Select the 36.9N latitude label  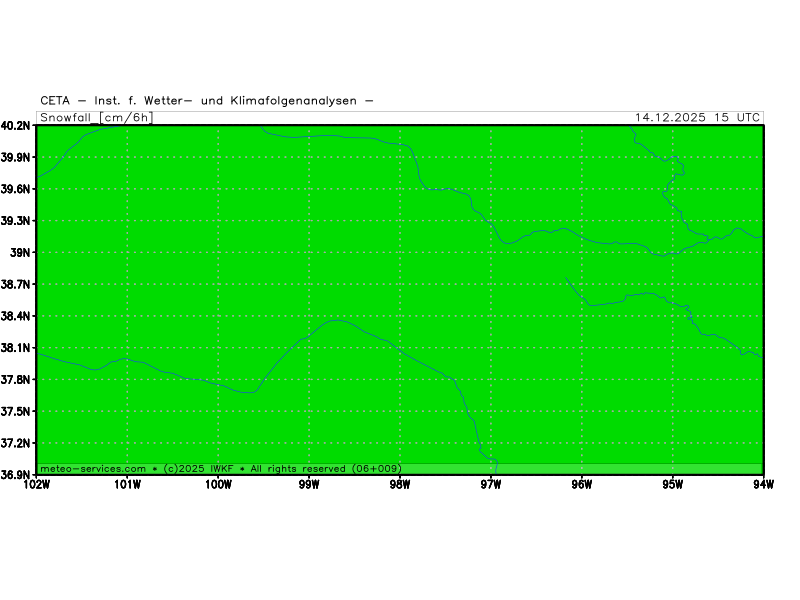[16, 474]
